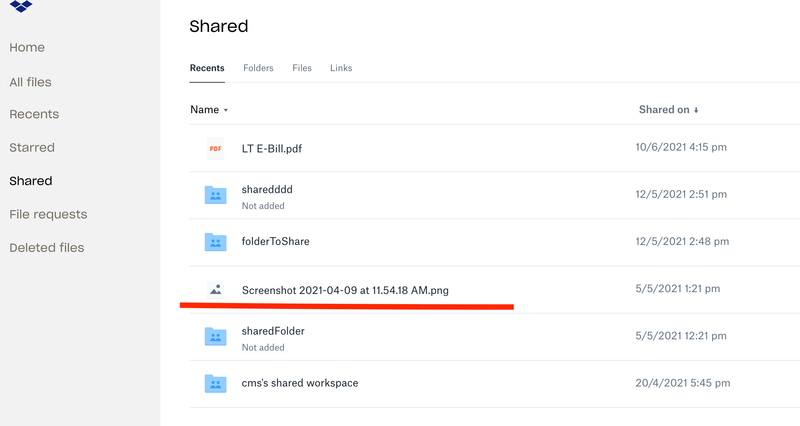Open the Links tab
This screenshot has height=426, width=800.
(x=341, y=68)
